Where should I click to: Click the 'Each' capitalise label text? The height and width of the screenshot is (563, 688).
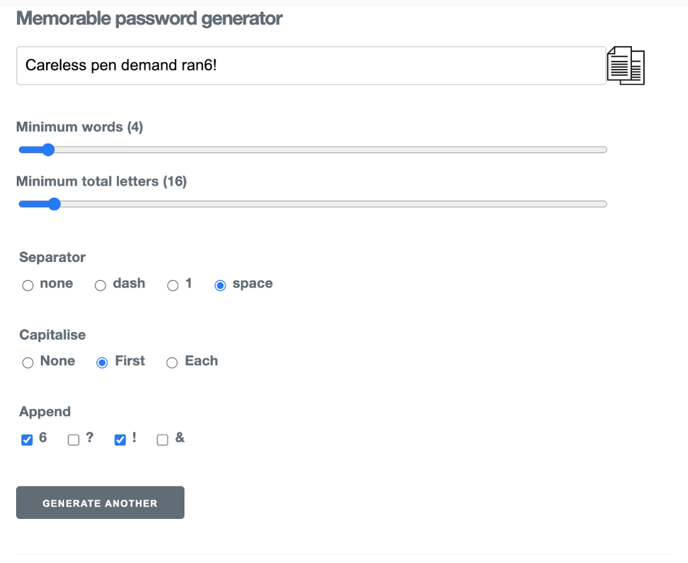tap(201, 361)
